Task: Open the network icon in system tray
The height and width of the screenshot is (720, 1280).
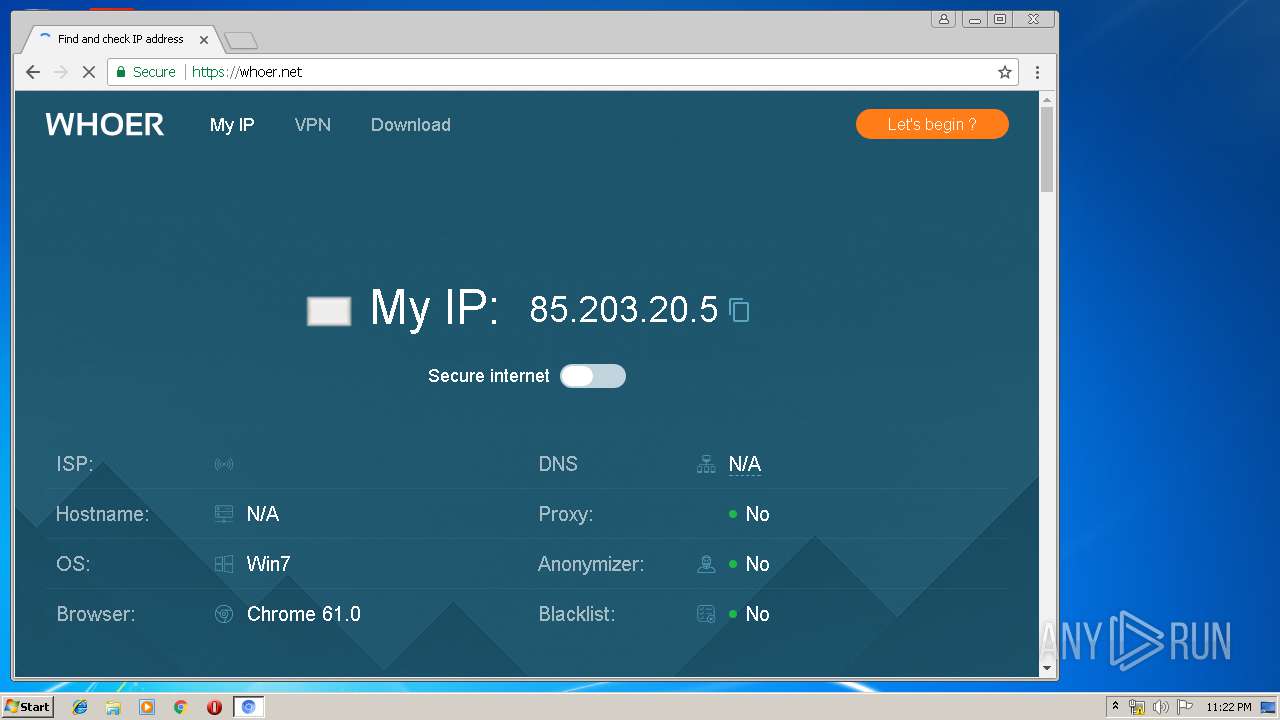Action: point(1137,707)
